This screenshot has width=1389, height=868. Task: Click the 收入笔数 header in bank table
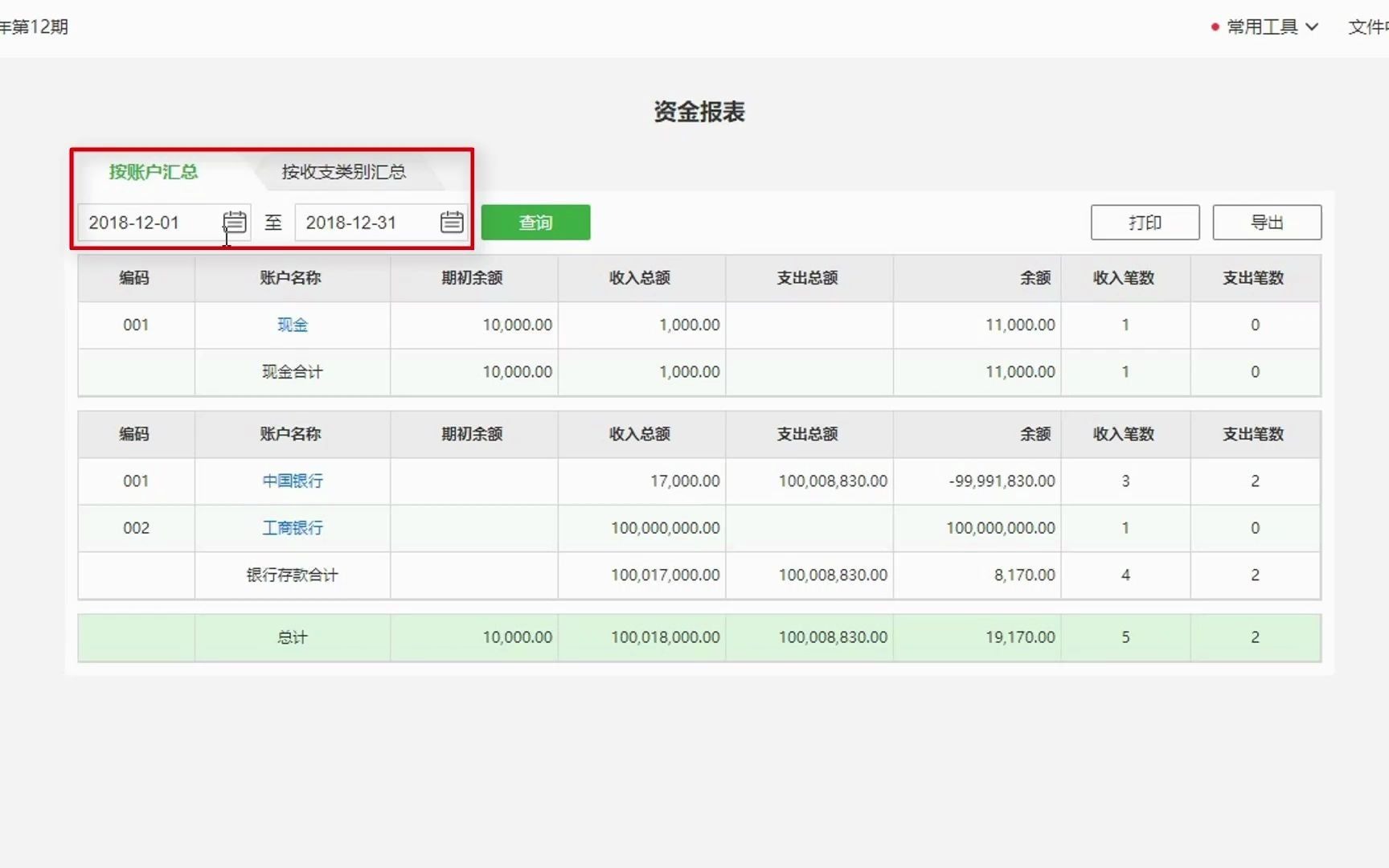tap(1125, 434)
